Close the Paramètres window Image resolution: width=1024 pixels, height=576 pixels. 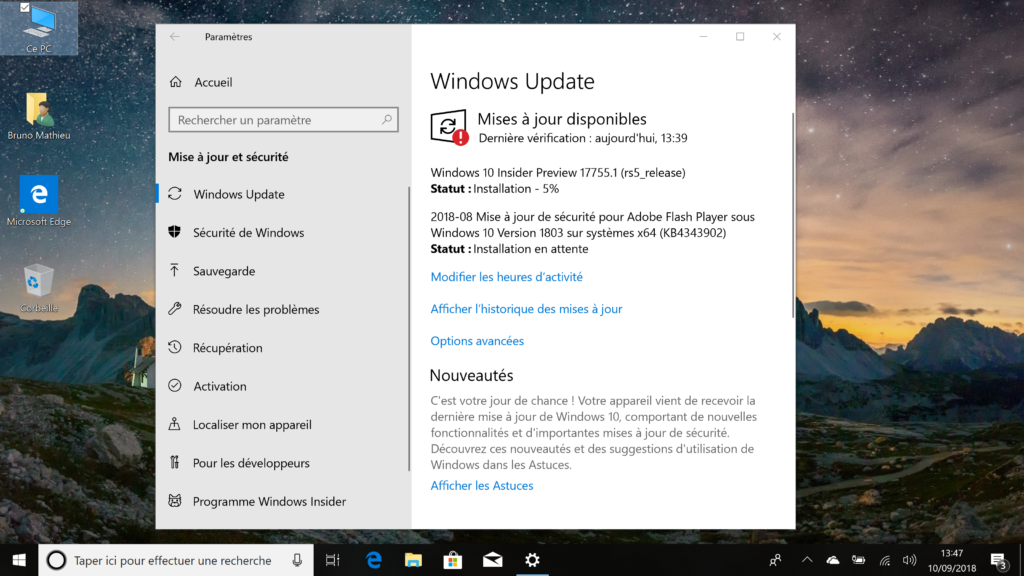coord(777,37)
